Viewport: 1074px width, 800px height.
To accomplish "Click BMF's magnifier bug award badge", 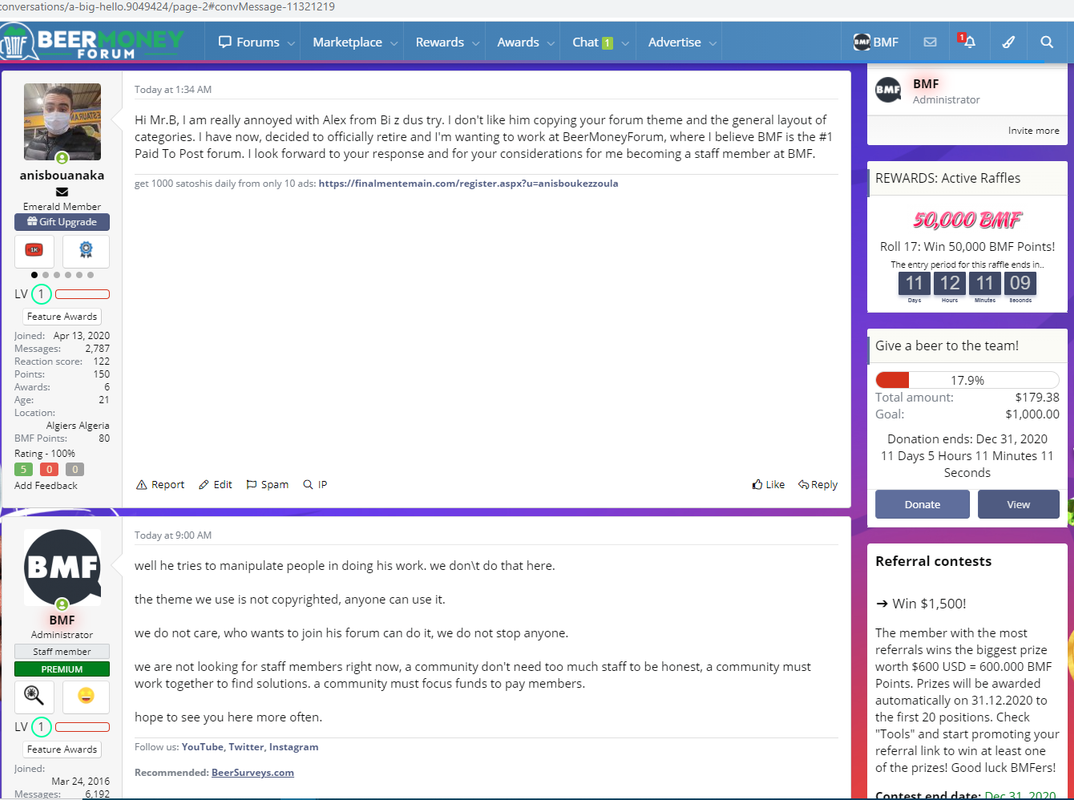I will coord(34,695).
